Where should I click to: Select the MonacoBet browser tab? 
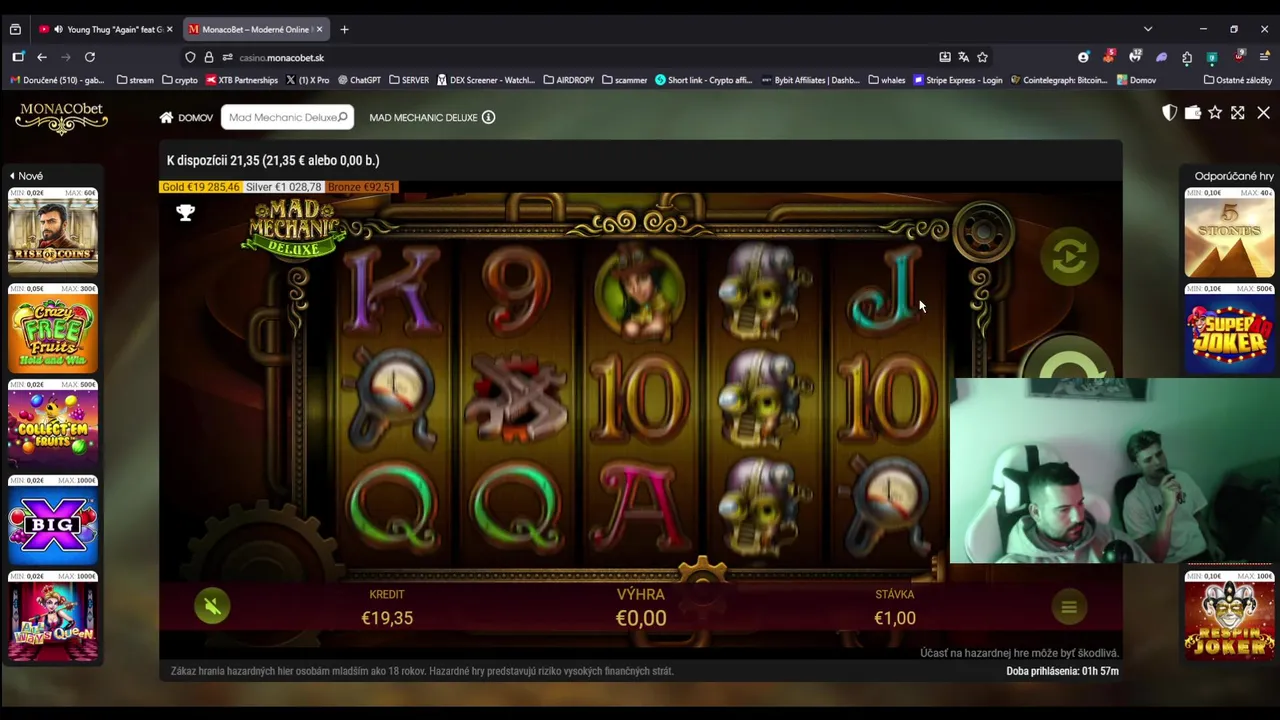(254, 29)
